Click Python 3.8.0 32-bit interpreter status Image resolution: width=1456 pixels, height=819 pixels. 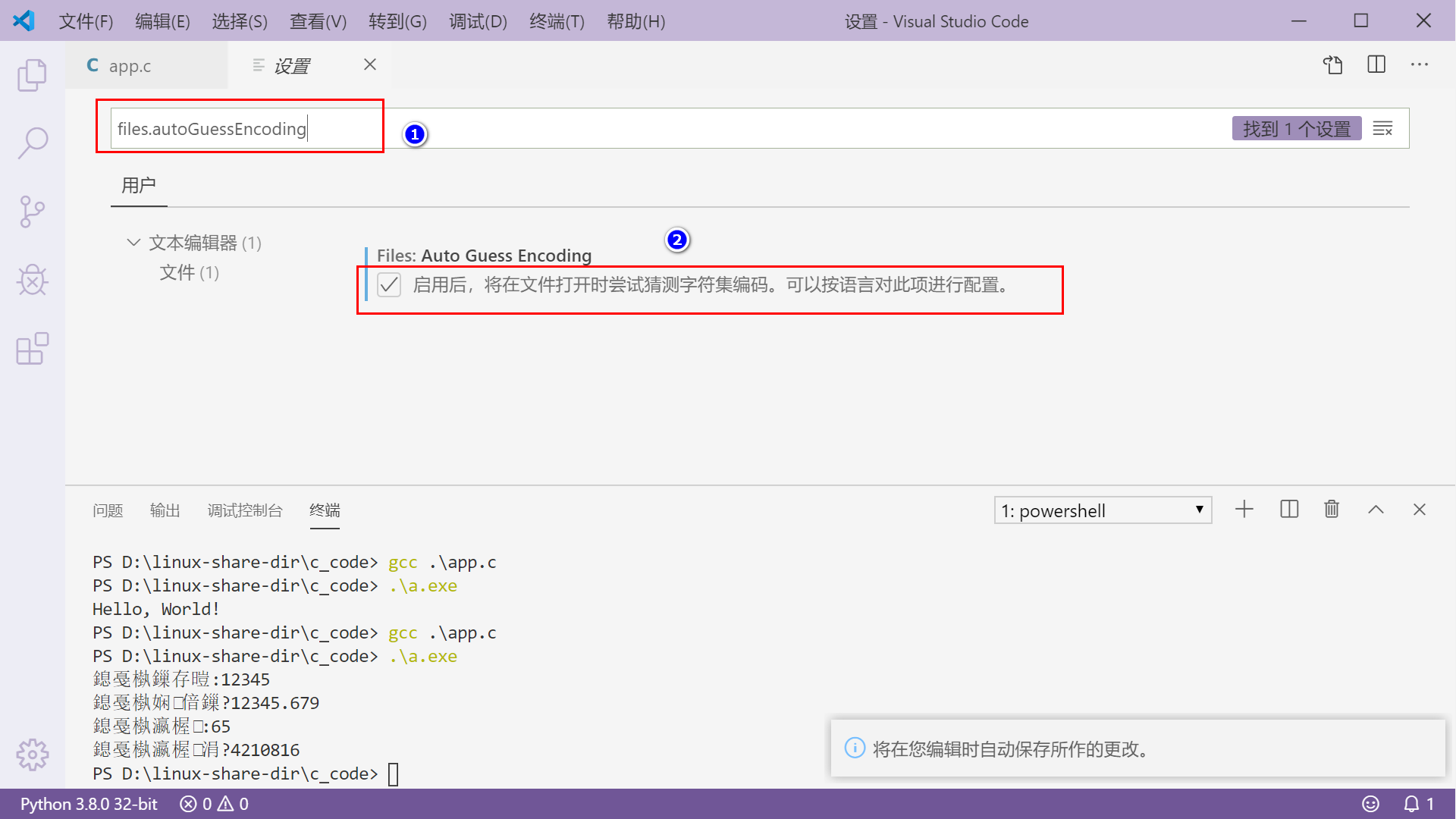pyautogui.click(x=89, y=804)
